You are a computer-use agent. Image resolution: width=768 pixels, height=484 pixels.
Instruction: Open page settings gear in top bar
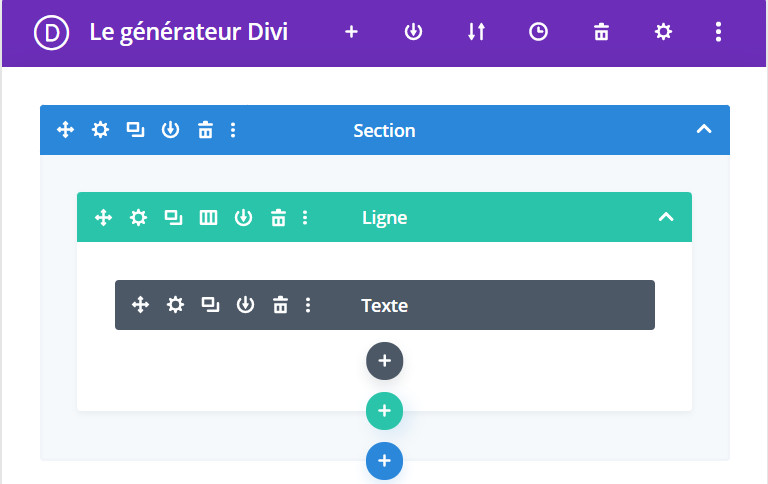coord(663,32)
